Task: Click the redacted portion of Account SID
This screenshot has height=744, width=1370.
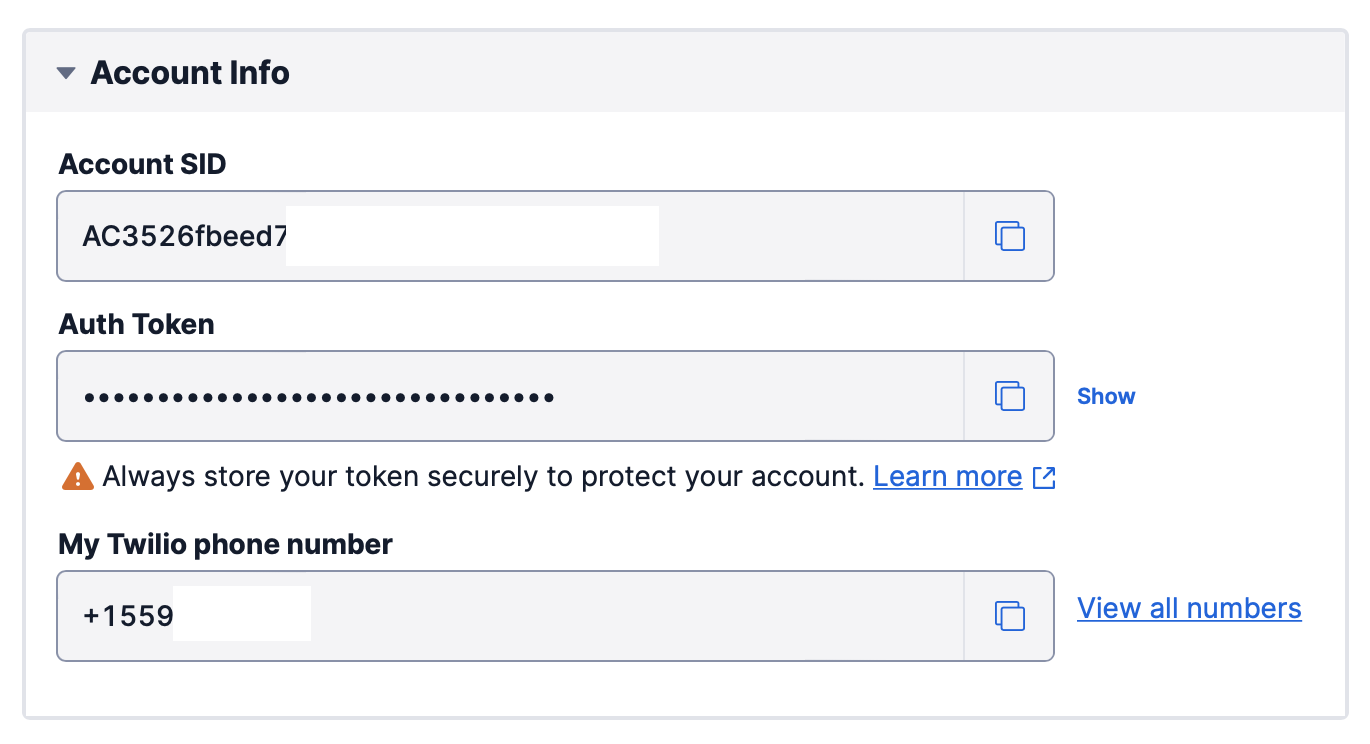Action: point(472,236)
